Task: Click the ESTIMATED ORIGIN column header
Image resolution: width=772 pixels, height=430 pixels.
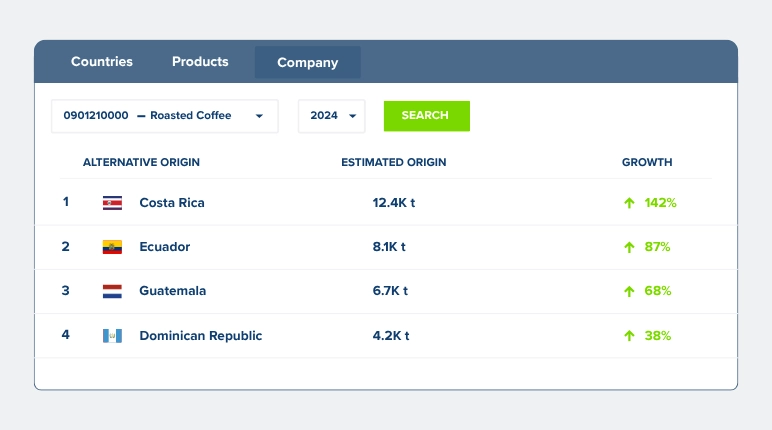Action: point(394,163)
